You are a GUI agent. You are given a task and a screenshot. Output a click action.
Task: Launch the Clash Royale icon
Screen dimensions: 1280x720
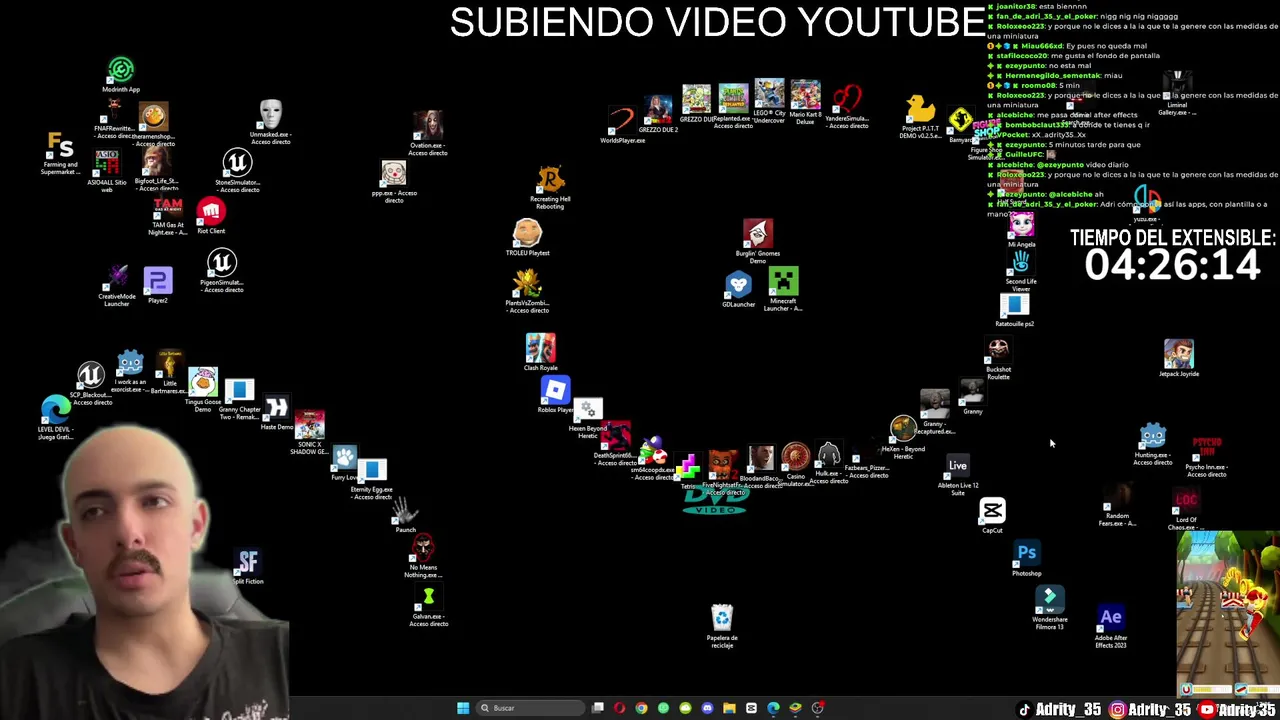pos(540,353)
